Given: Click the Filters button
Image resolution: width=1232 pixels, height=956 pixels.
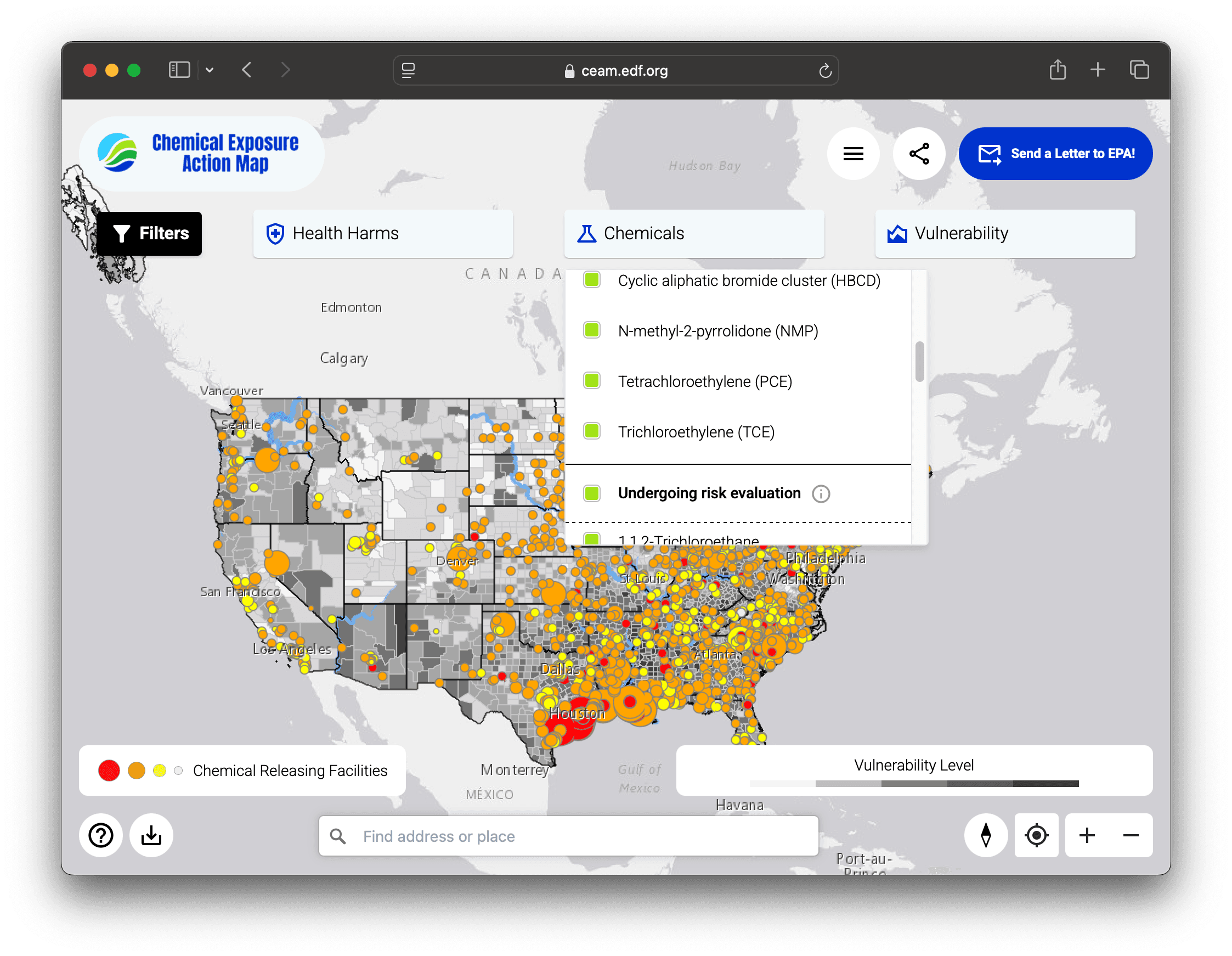Looking at the screenshot, I should click(x=150, y=234).
